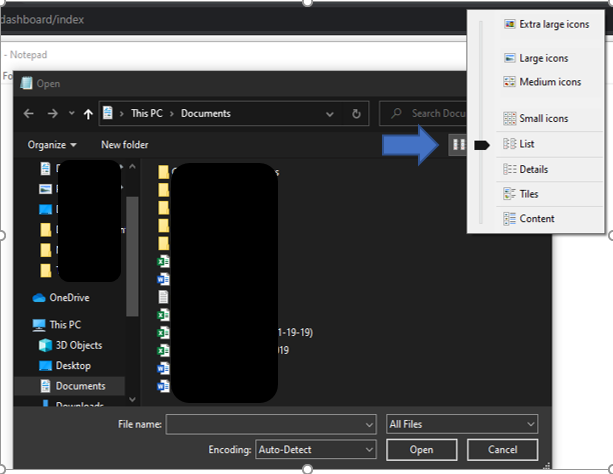The image size is (613, 474).
Task: Click navigation pane scrollbar thumb
Action: click(132, 256)
